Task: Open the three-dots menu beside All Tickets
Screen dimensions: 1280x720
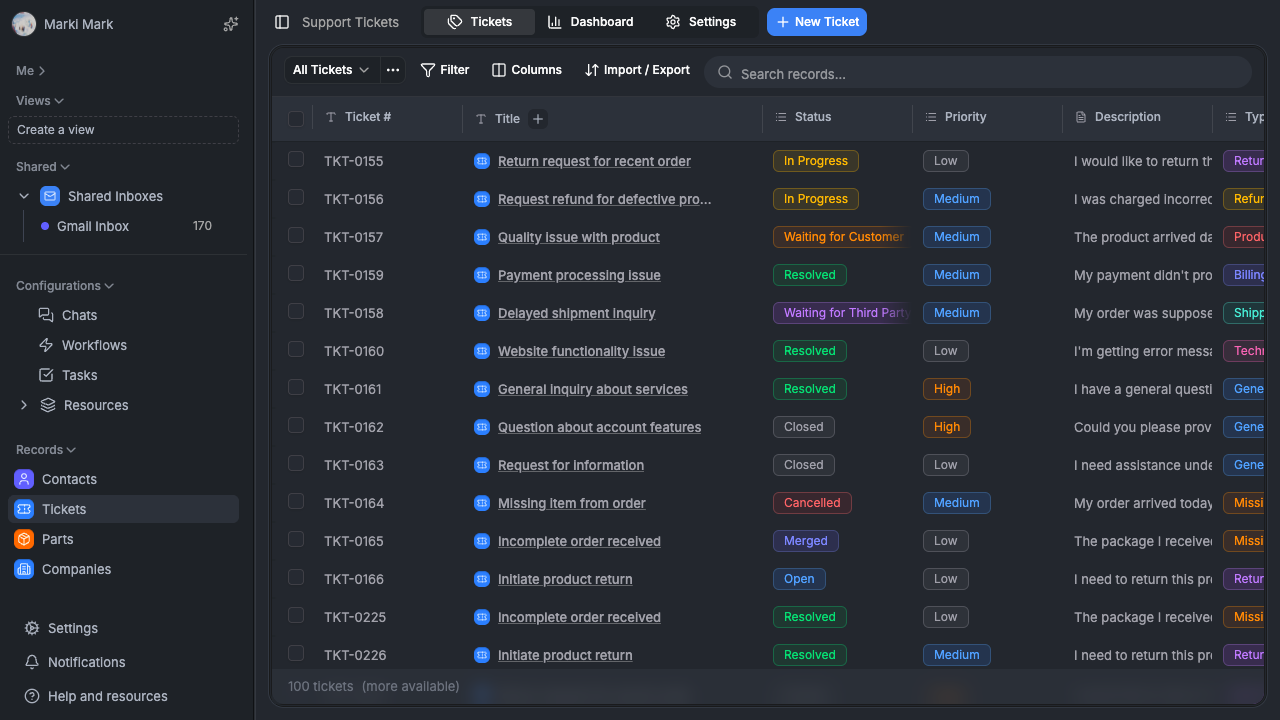Action: (x=393, y=70)
